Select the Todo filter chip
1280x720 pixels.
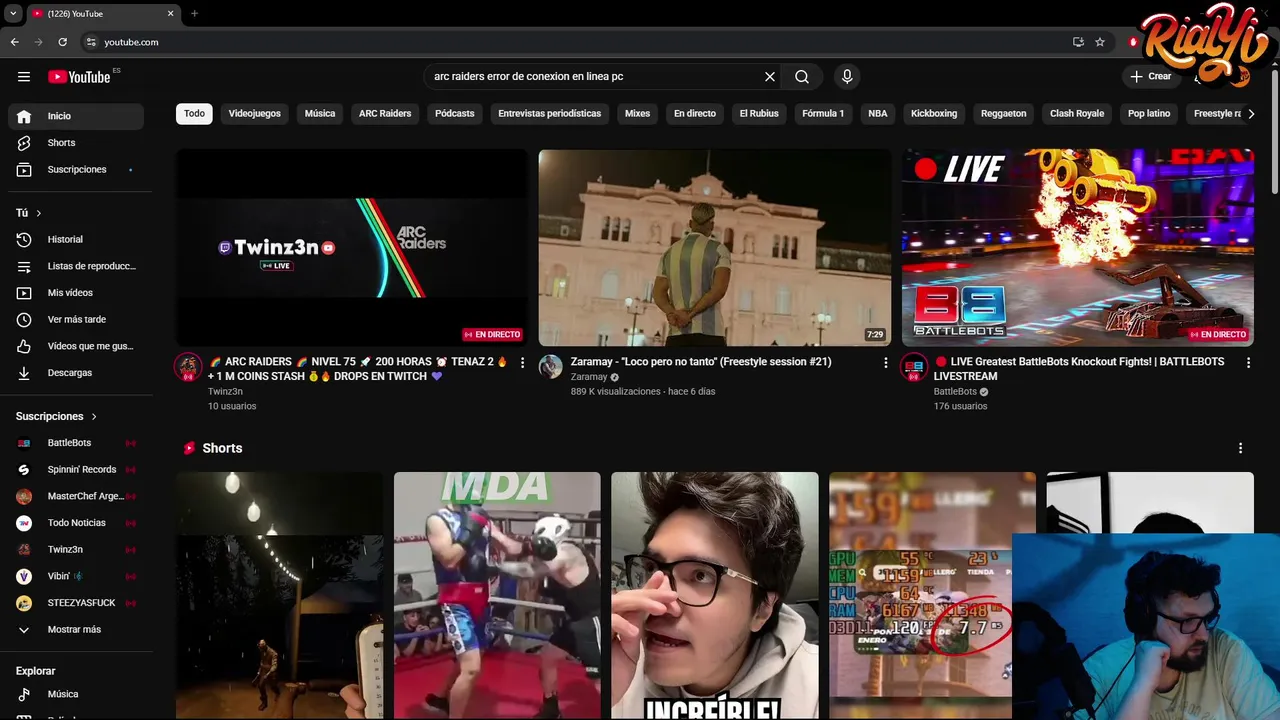pyautogui.click(x=194, y=114)
